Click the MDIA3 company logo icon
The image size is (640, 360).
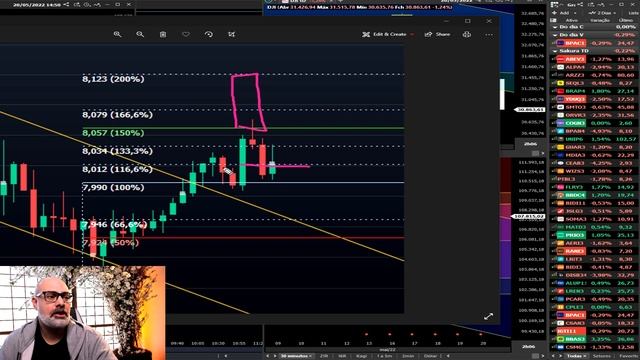coord(560,155)
